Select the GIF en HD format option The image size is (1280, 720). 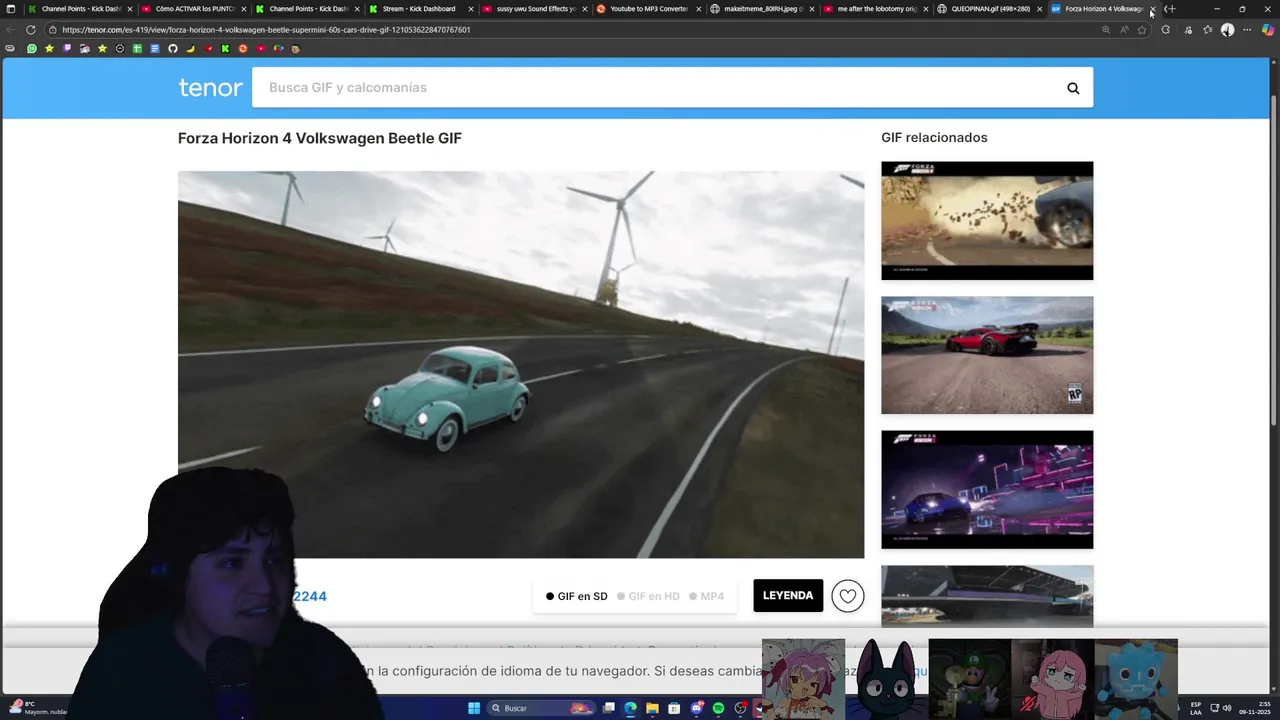coord(648,596)
